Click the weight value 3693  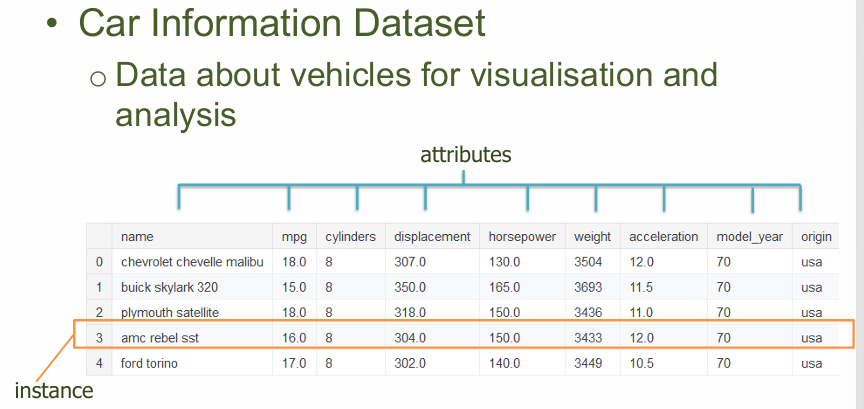[x=588, y=287]
